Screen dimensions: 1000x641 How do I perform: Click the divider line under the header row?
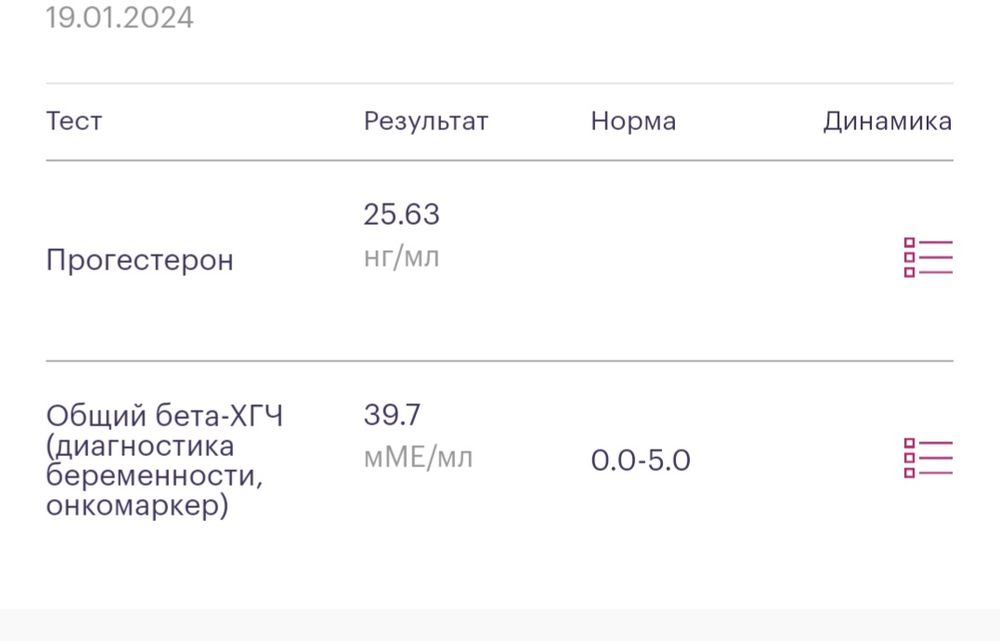click(x=500, y=160)
